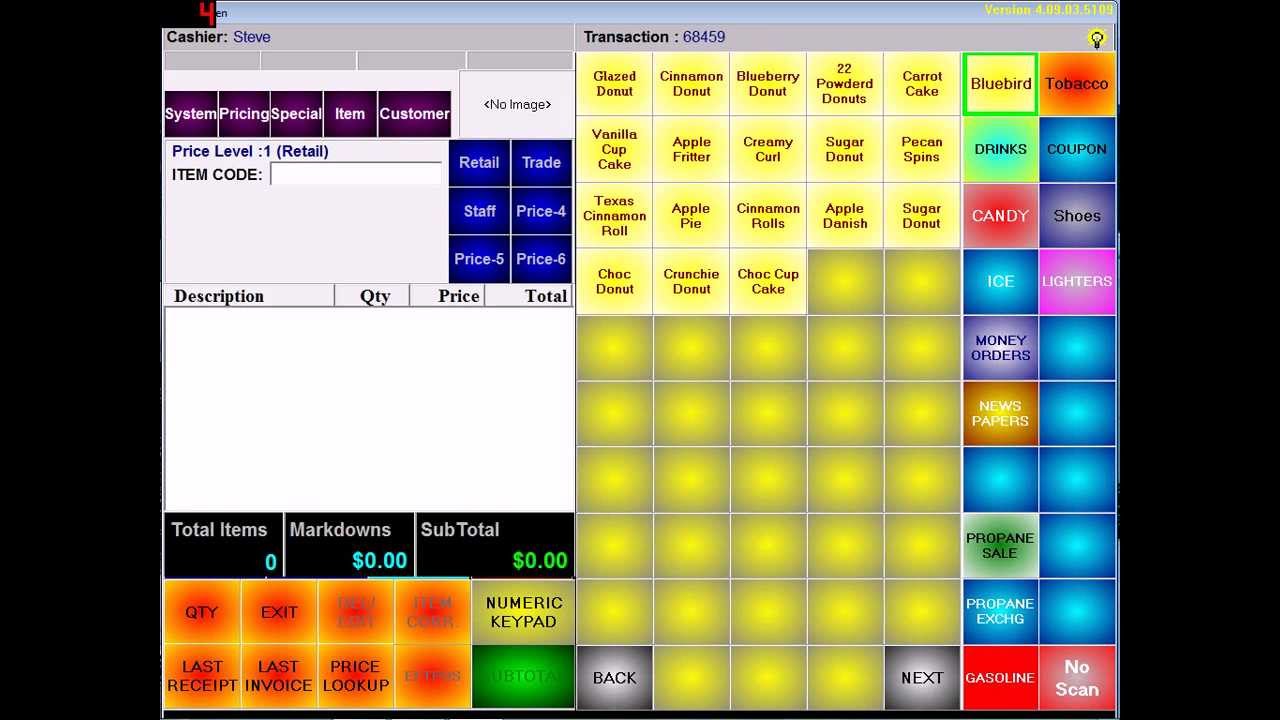Click the transaction number 68459
Image resolution: width=1280 pixels, height=720 pixels.
tap(704, 37)
